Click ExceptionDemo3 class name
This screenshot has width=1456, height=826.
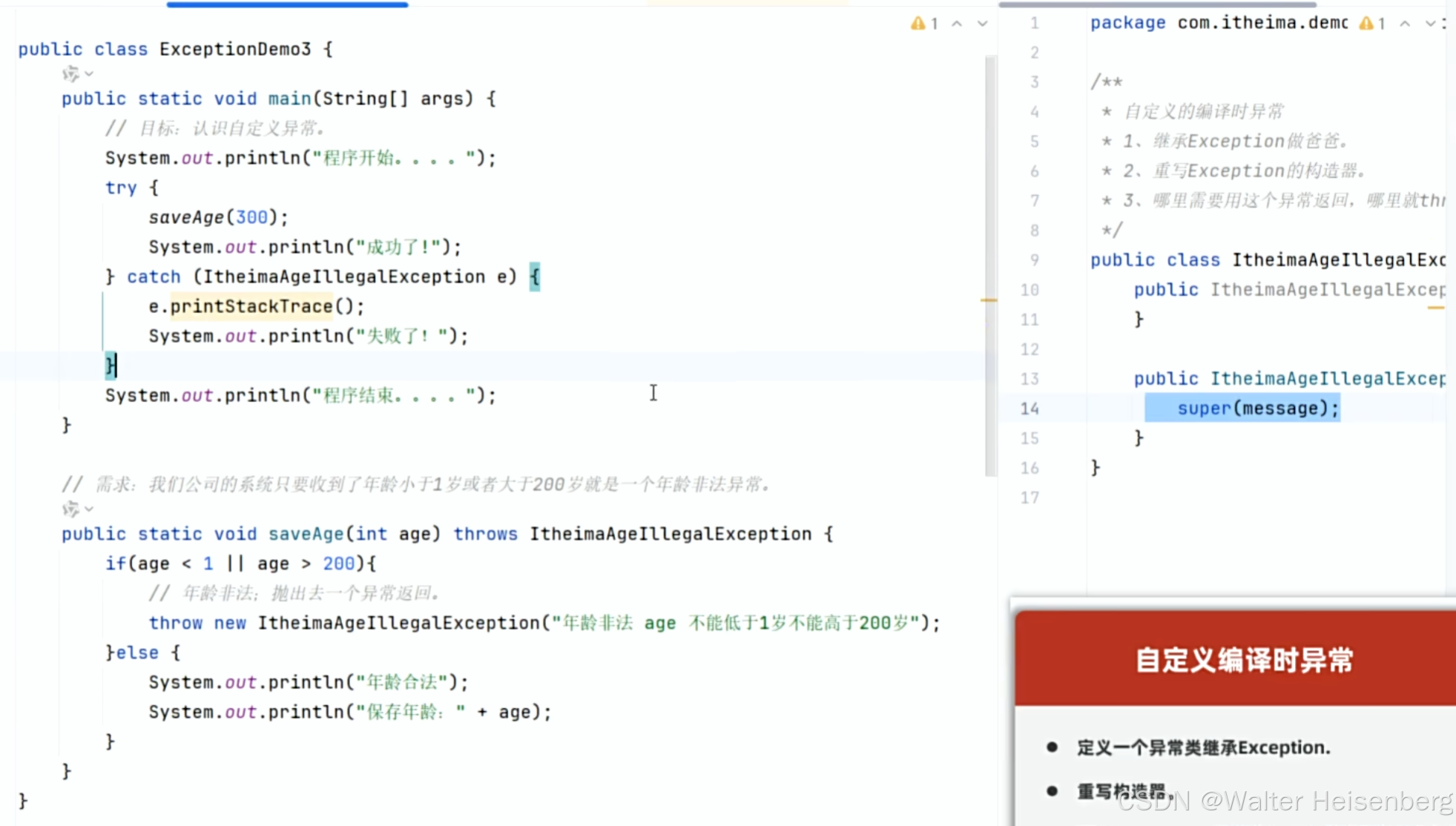(235, 49)
